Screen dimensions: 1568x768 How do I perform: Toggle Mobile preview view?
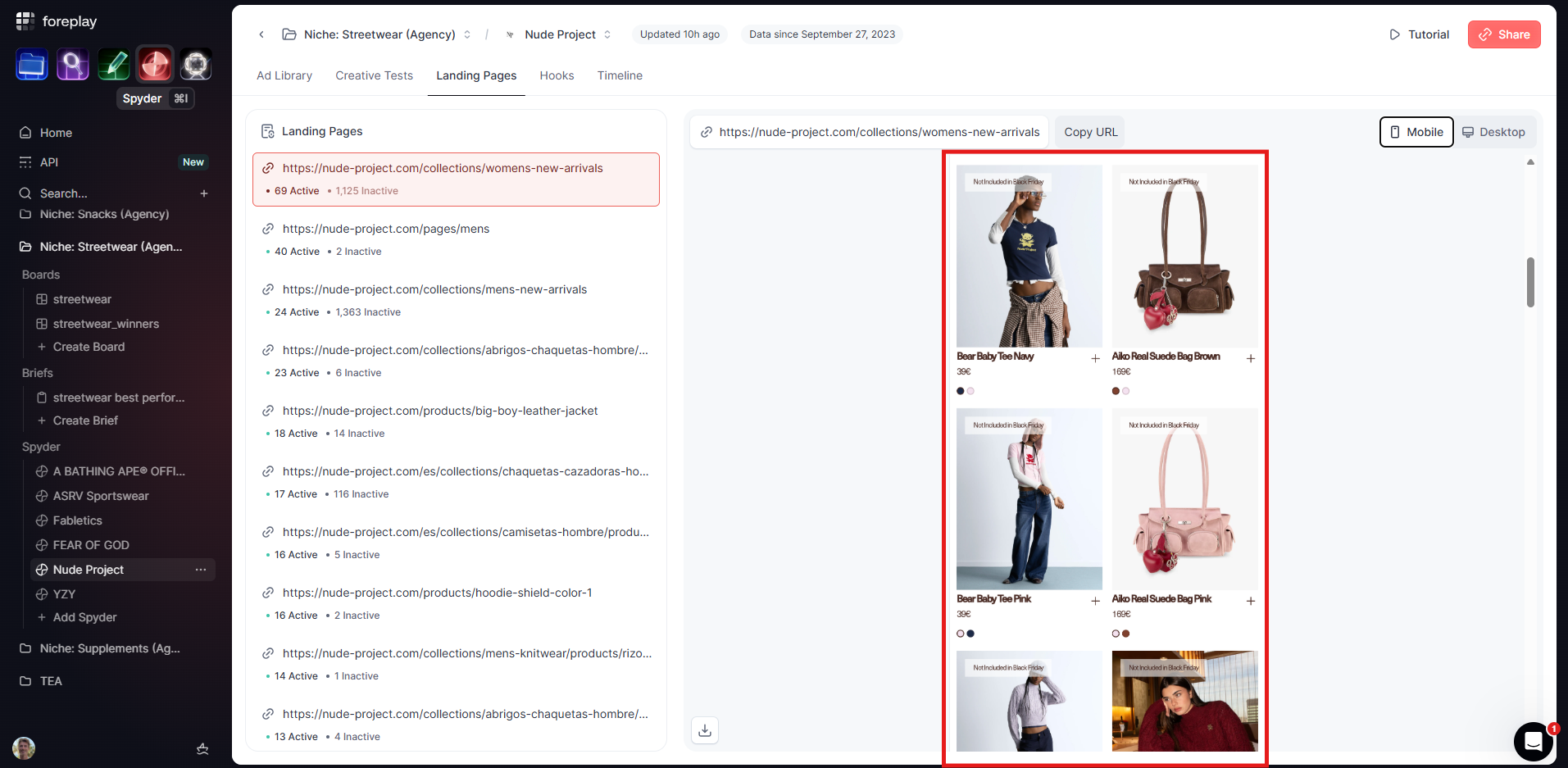coord(1416,132)
